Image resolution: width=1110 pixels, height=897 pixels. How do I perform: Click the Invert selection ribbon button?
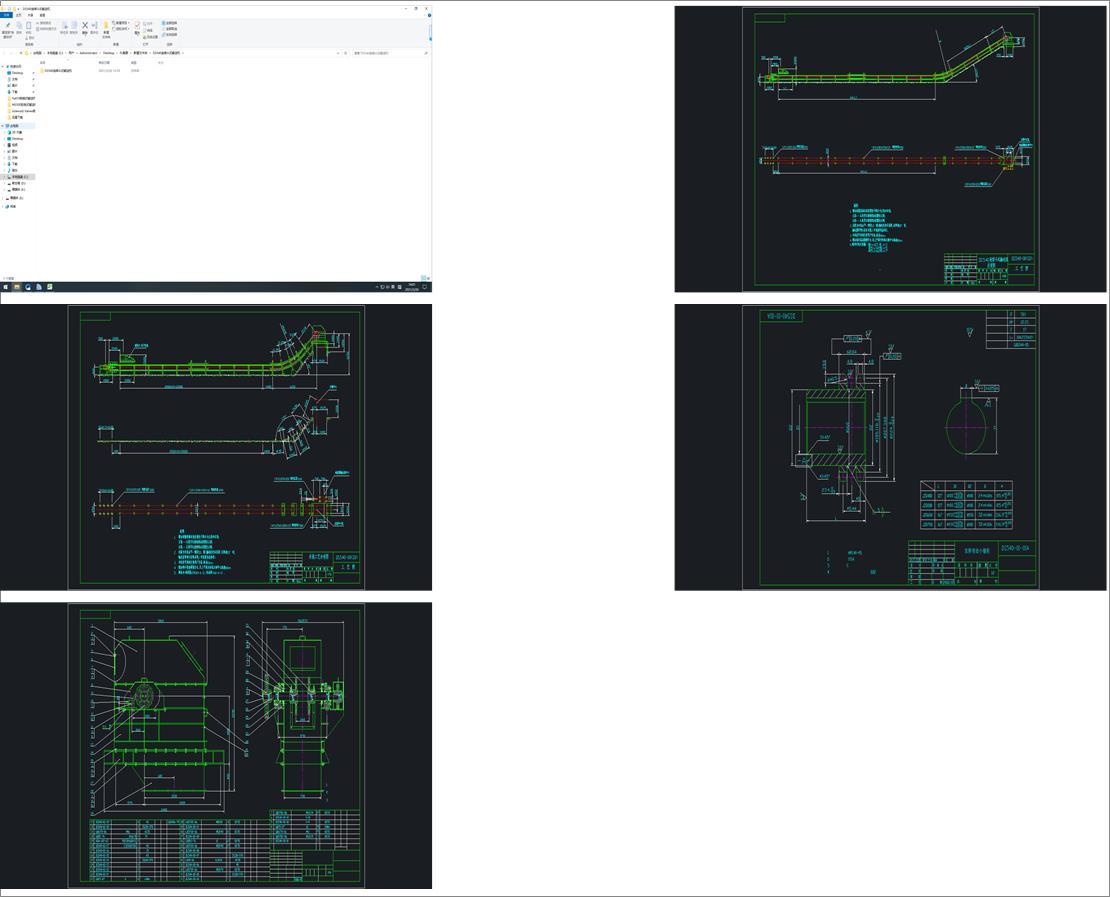pos(169,35)
